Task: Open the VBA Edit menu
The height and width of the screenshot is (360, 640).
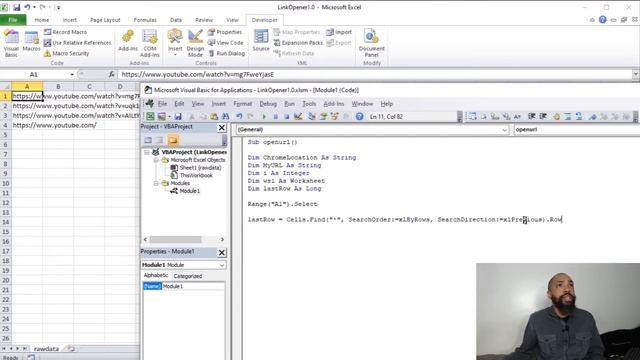Action: (x=179, y=104)
